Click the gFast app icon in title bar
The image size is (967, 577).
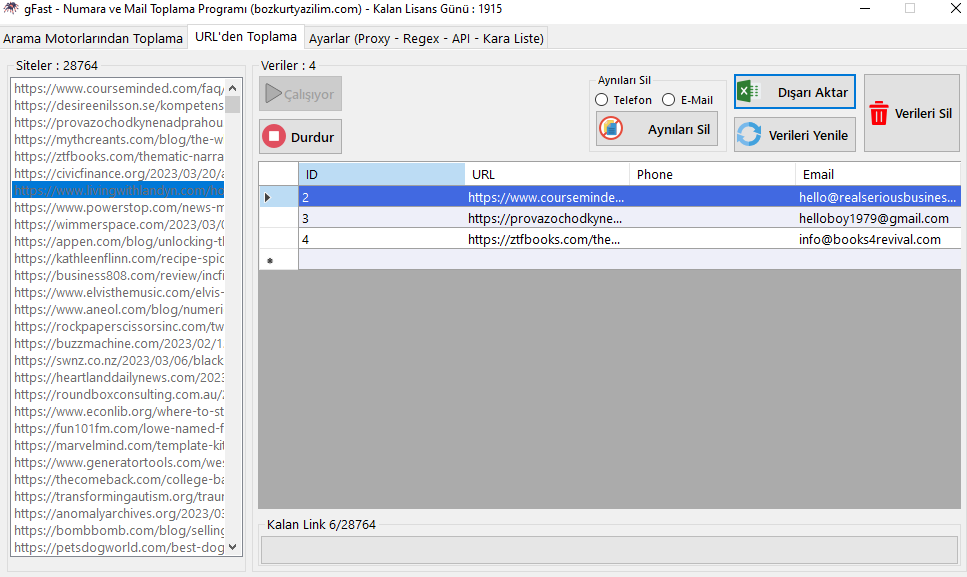click(x=10, y=9)
